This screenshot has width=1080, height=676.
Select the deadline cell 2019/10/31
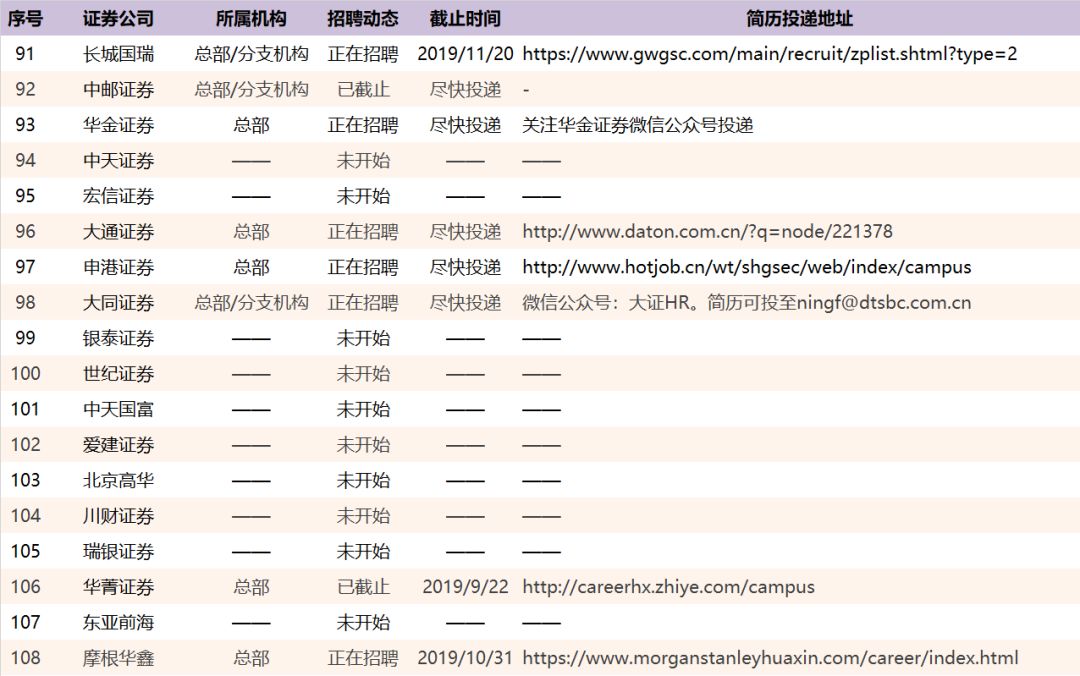(466, 657)
